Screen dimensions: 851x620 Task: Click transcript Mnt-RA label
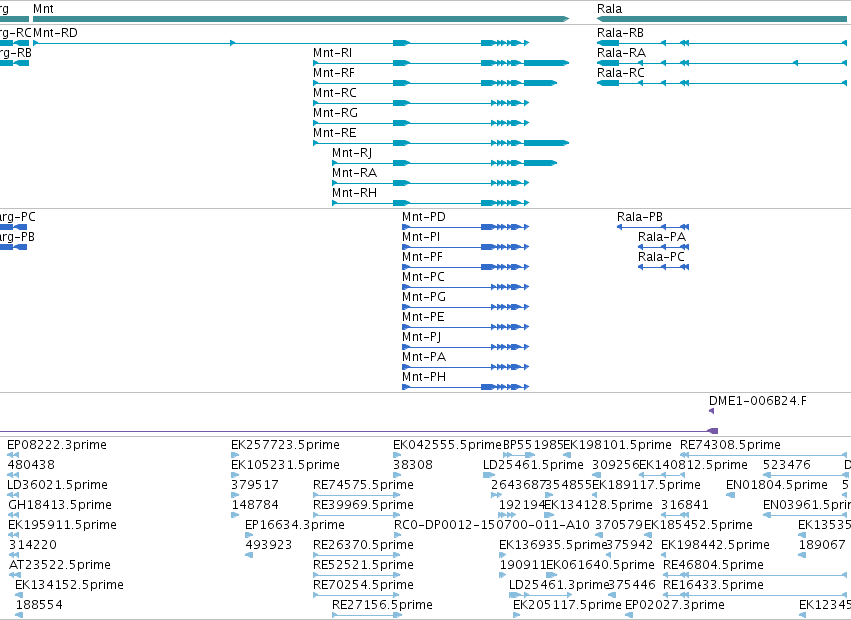click(354, 173)
